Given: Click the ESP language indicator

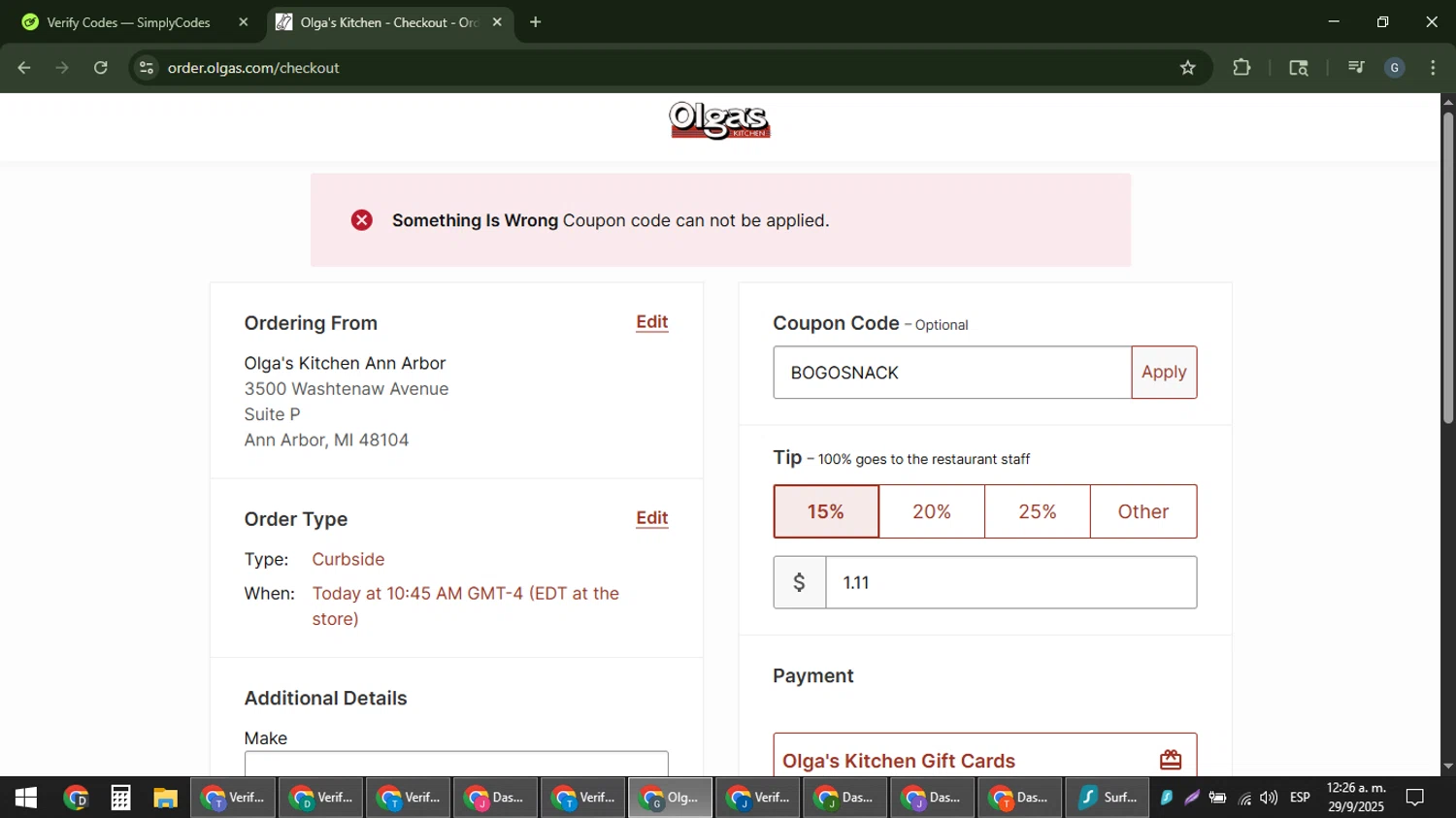Looking at the screenshot, I should point(1301,798).
